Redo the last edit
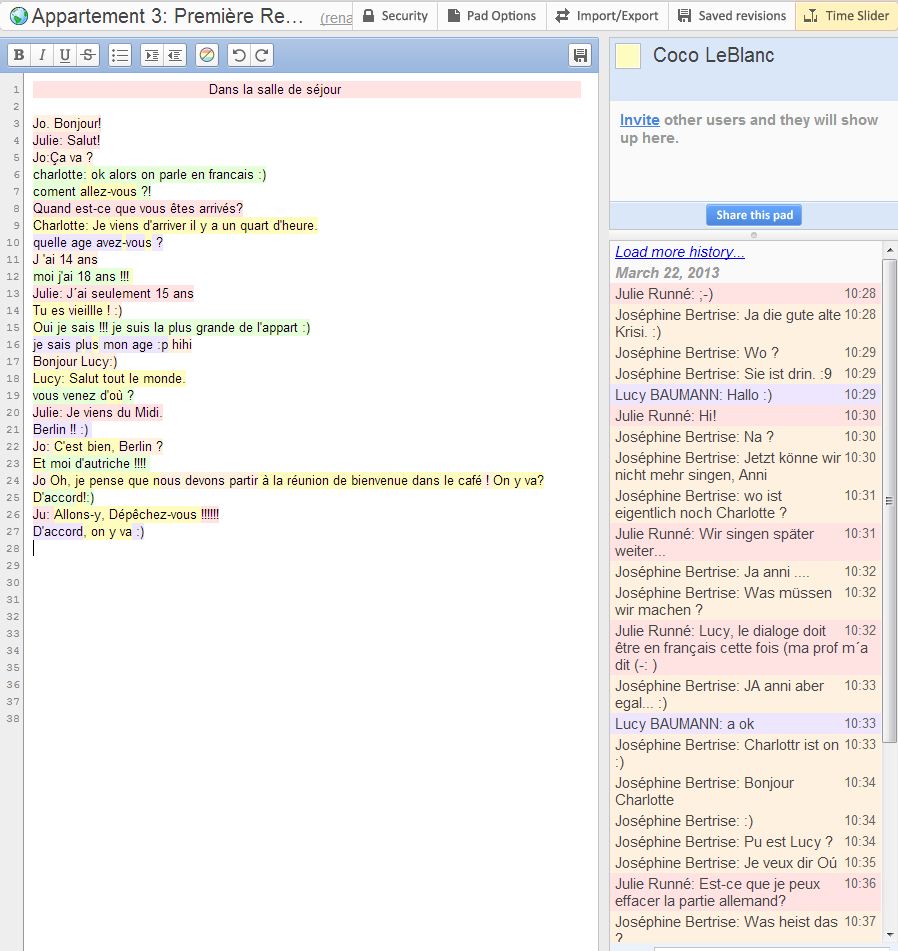The image size is (898, 951). coord(262,56)
